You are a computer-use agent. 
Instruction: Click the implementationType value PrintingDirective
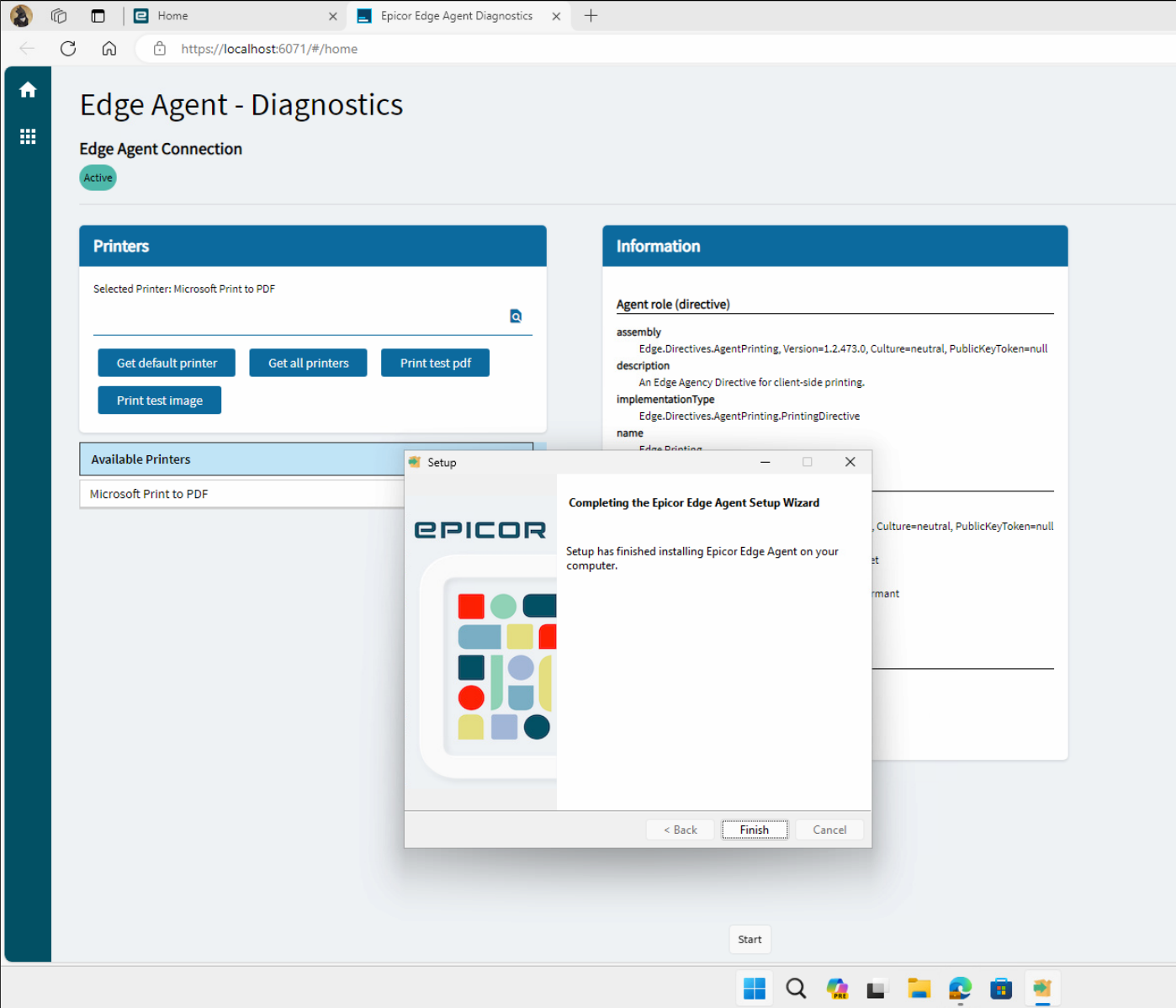click(750, 416)
